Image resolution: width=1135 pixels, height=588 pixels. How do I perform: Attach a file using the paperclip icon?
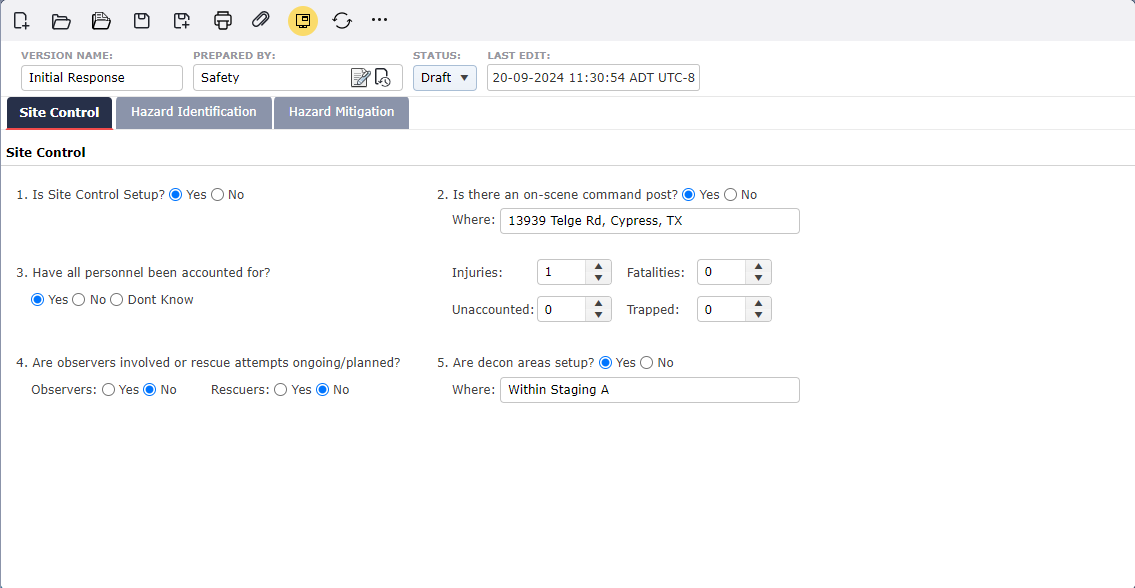261,20
